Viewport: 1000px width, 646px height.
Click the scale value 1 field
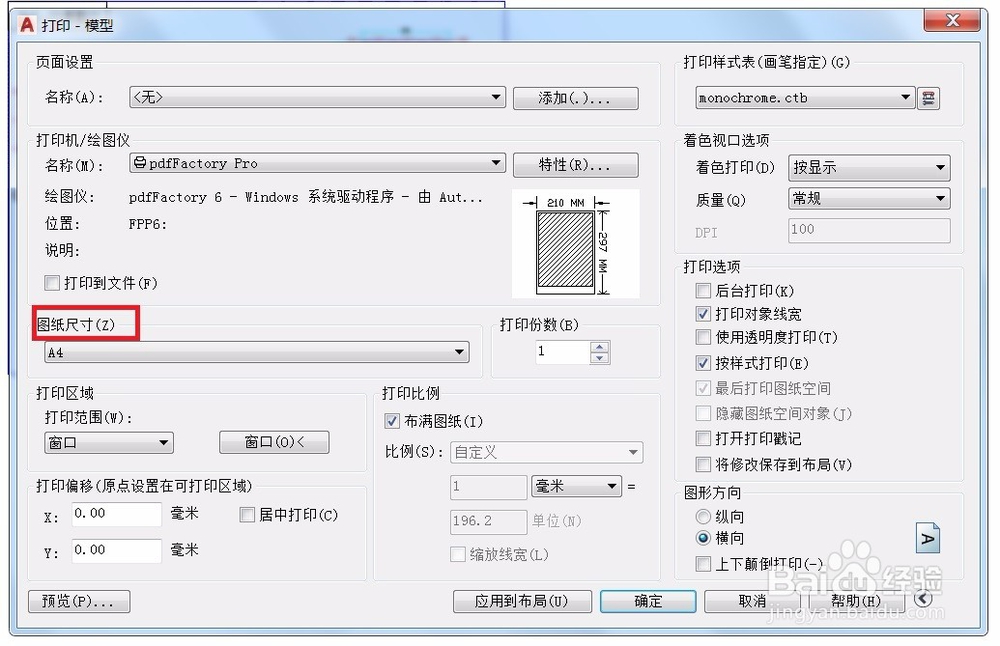489,487
